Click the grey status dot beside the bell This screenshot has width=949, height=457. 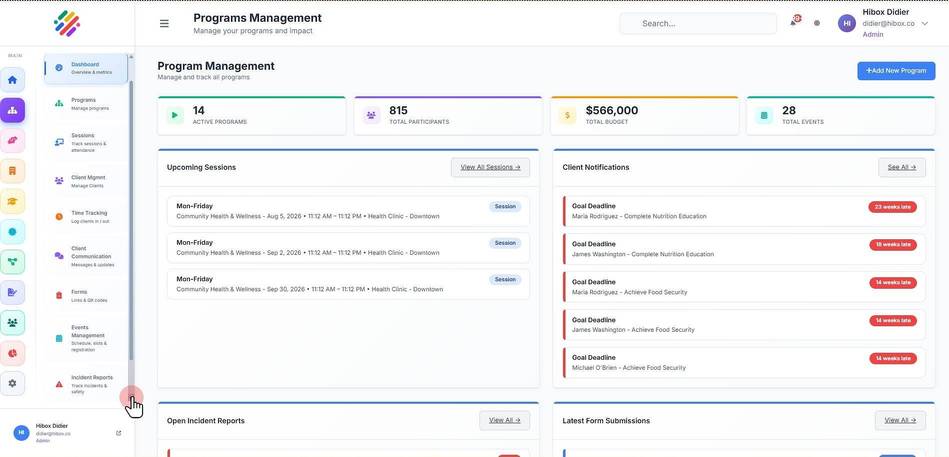(x=817, y=23)
